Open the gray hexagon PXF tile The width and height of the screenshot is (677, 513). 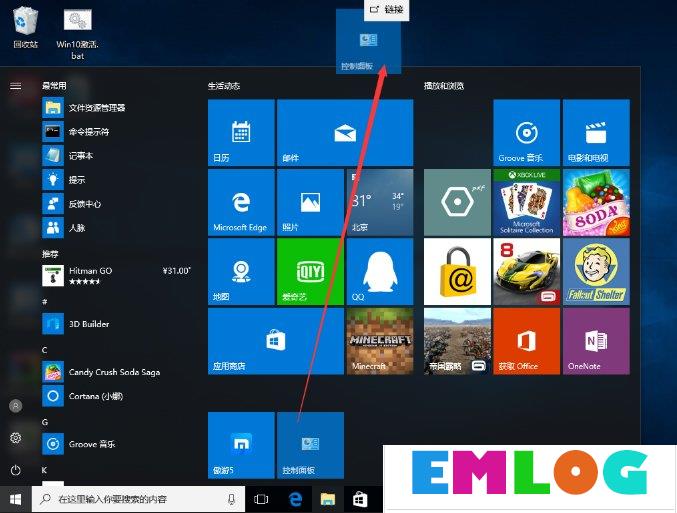click(457, 202)
